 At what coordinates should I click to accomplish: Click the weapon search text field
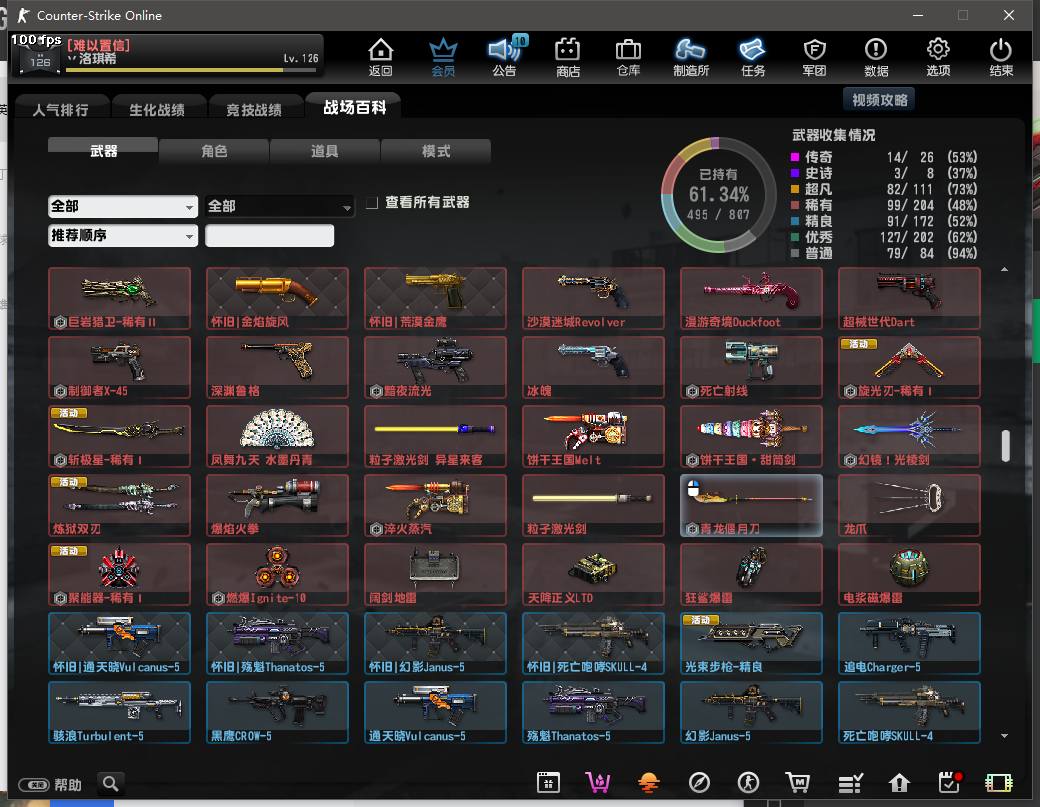click(x=269, y=235)
